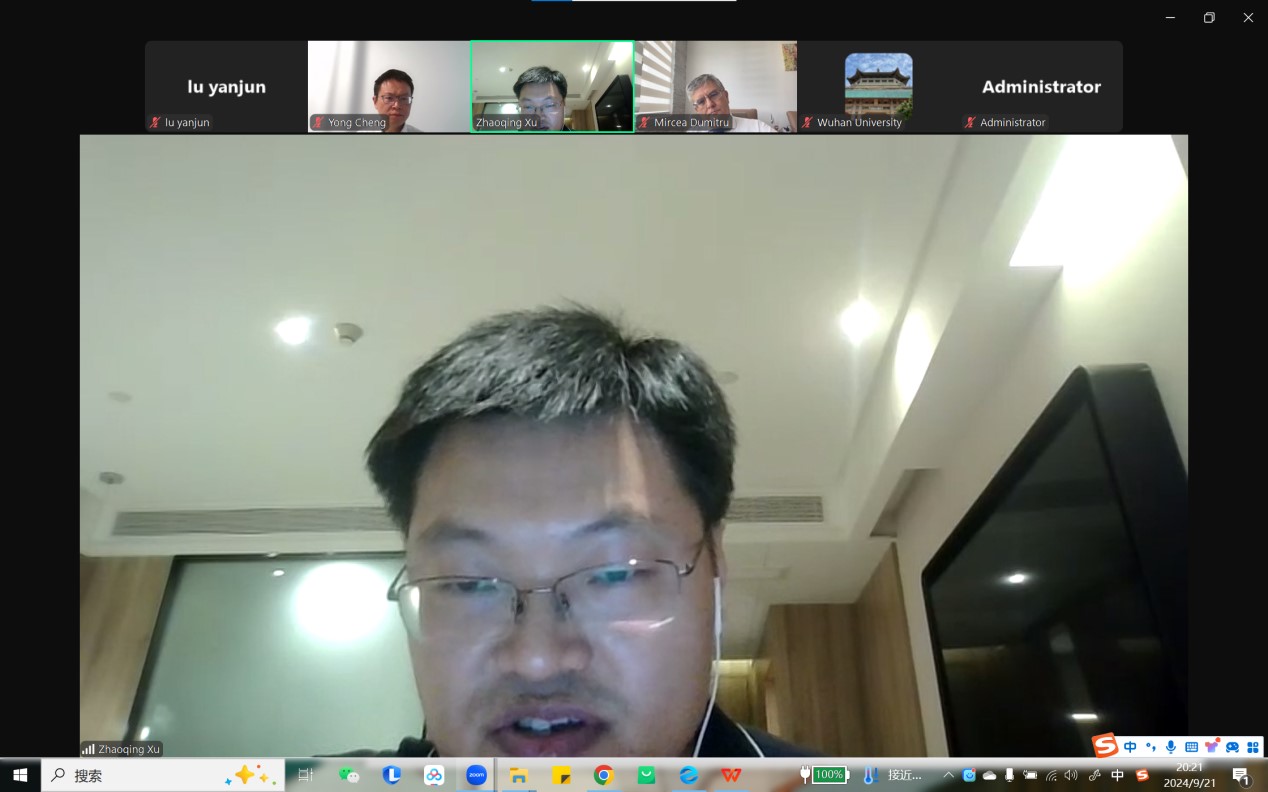Toggle Chinese/English mode on Sogou bar
The width and height of the screenshot is (1268, 792).
coord(1130,747)
